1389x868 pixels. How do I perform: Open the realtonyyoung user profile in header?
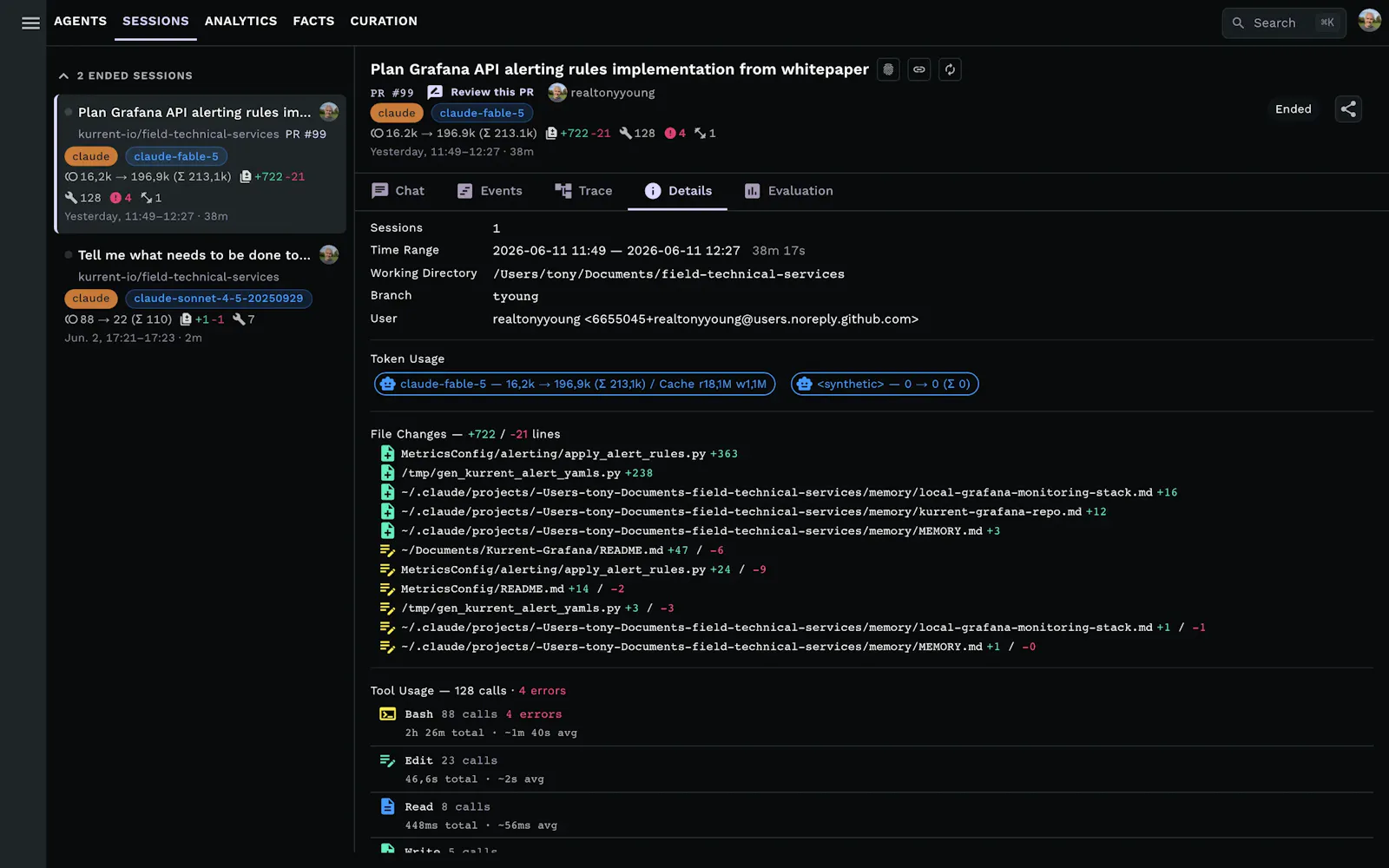tap(602, 92)
